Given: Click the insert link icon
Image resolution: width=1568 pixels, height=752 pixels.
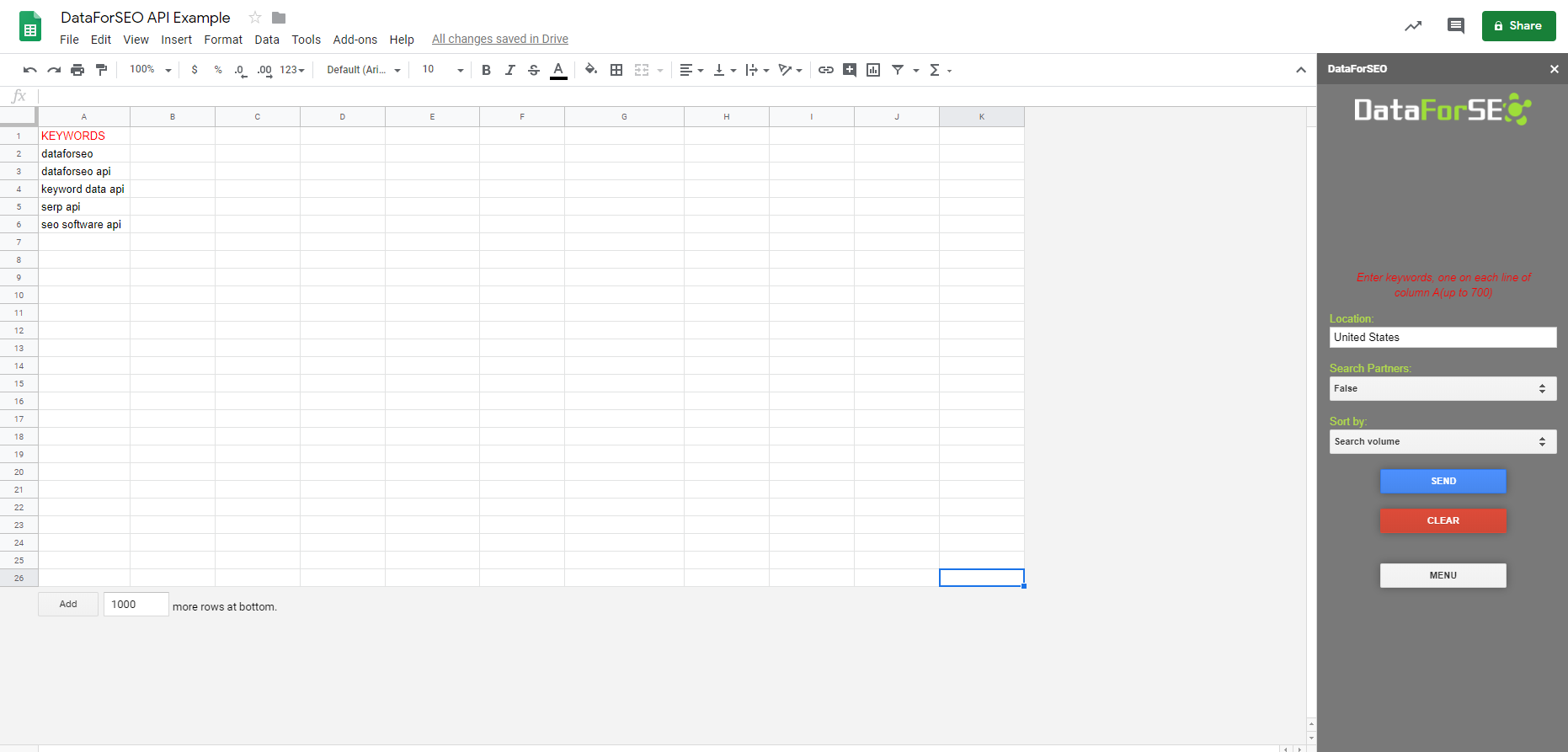Looking at the screenshot, I should [x=826, y=70].
